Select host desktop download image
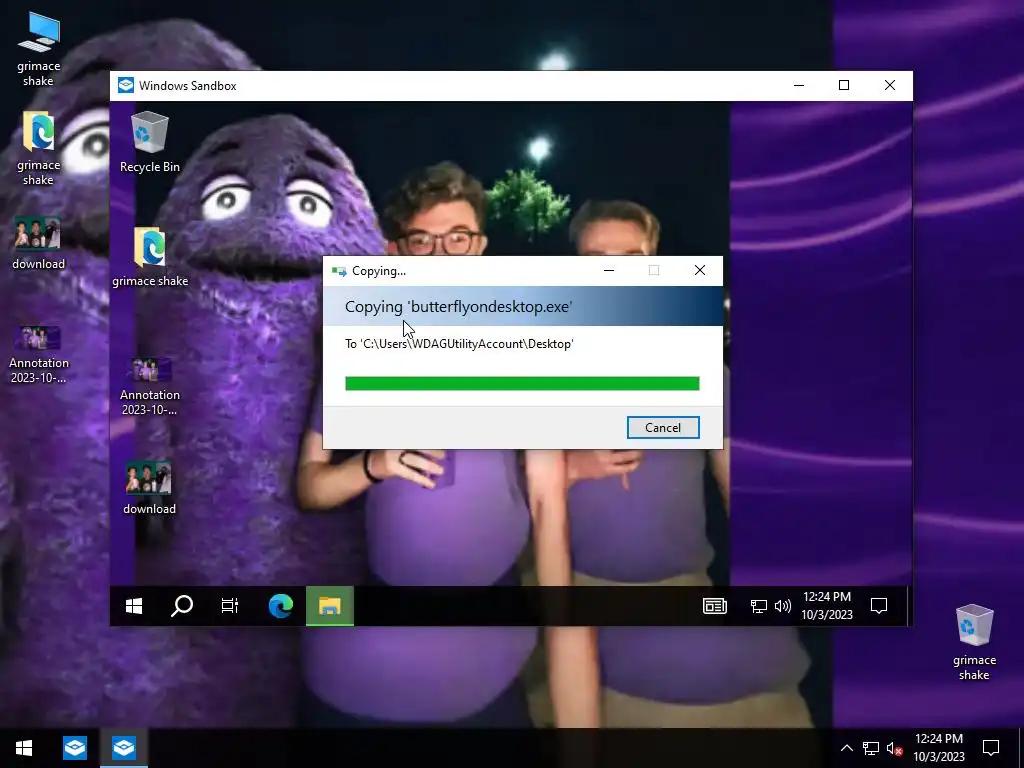 [39, 243]
